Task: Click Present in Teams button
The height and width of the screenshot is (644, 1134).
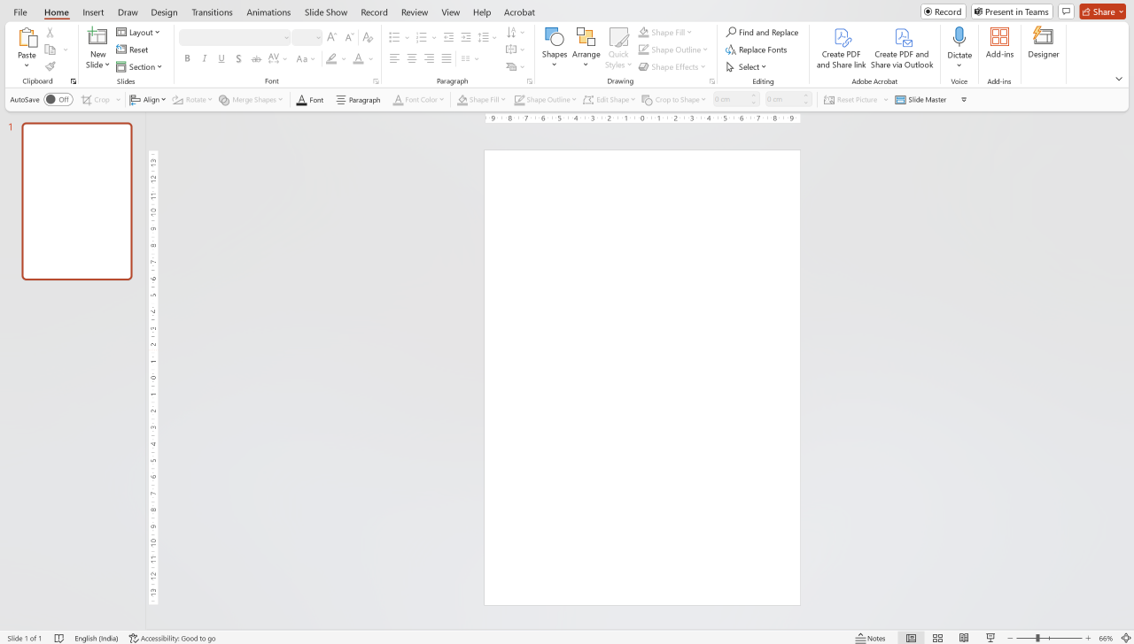Action: coord(1011,12)
